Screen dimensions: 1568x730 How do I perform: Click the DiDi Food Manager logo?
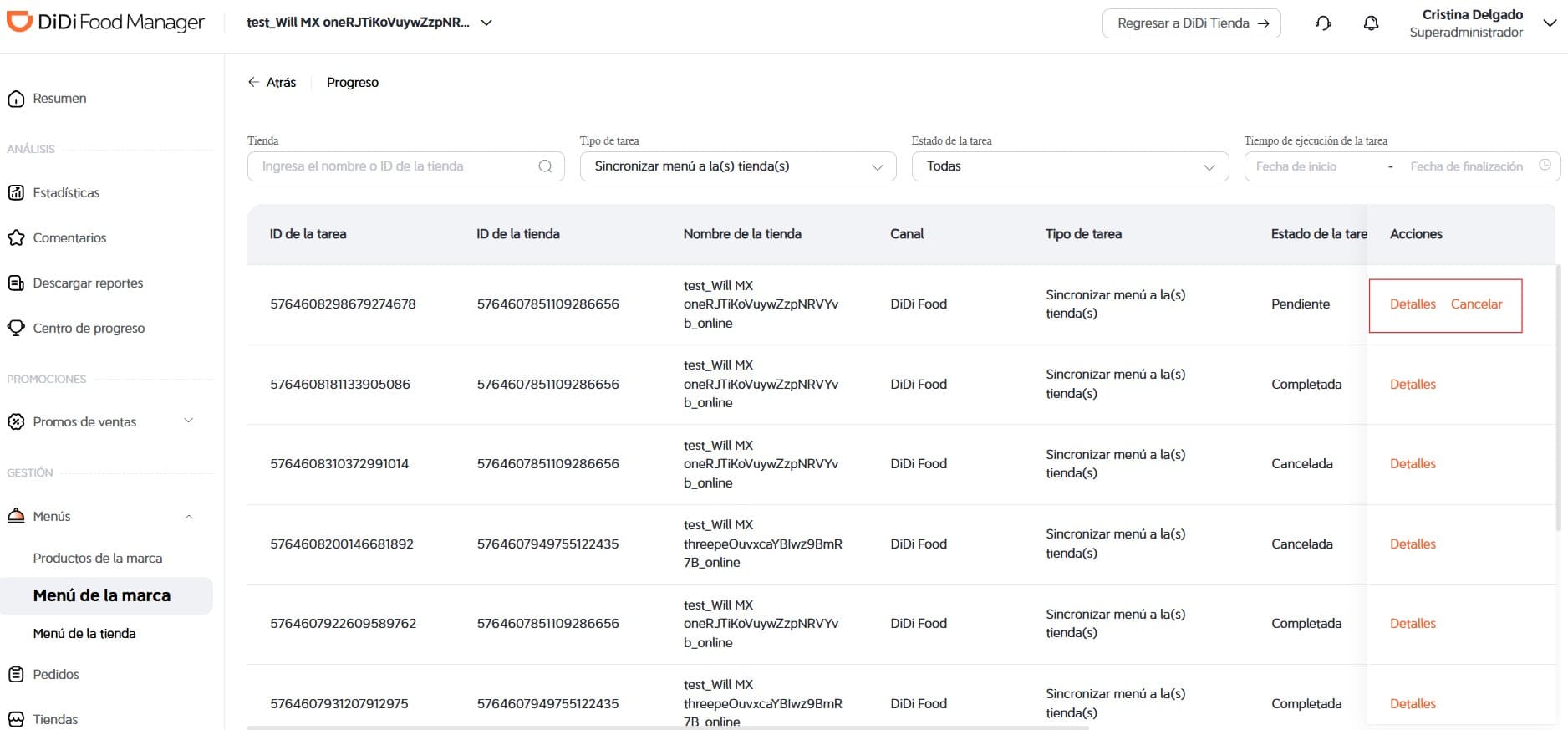105,23
